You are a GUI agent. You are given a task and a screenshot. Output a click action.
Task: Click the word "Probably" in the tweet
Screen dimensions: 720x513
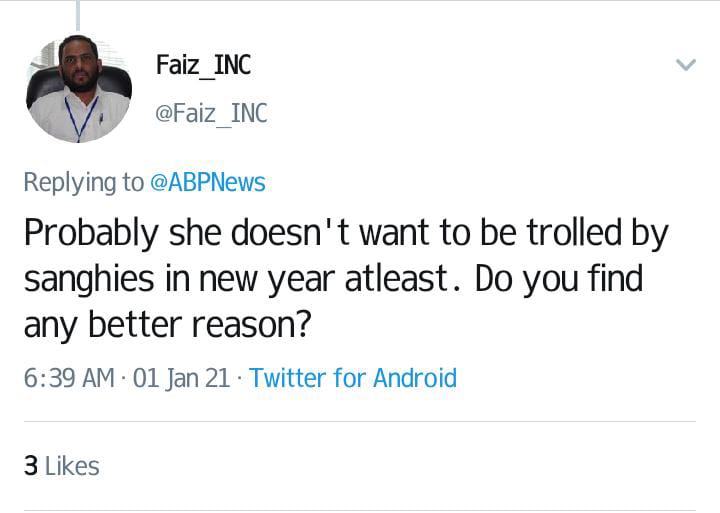pos(91,235)
